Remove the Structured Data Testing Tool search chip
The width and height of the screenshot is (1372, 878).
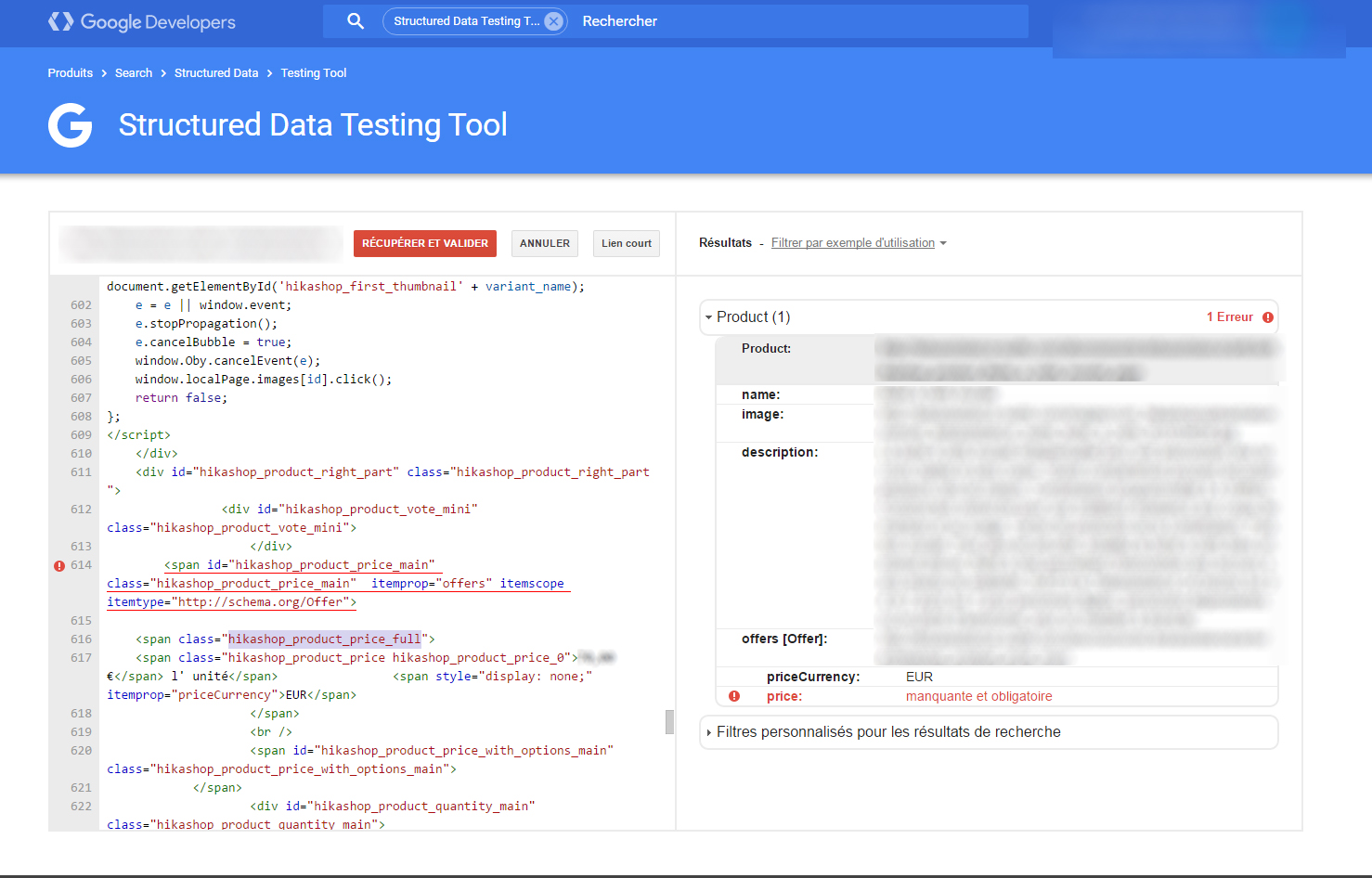(x=553, y=21)
